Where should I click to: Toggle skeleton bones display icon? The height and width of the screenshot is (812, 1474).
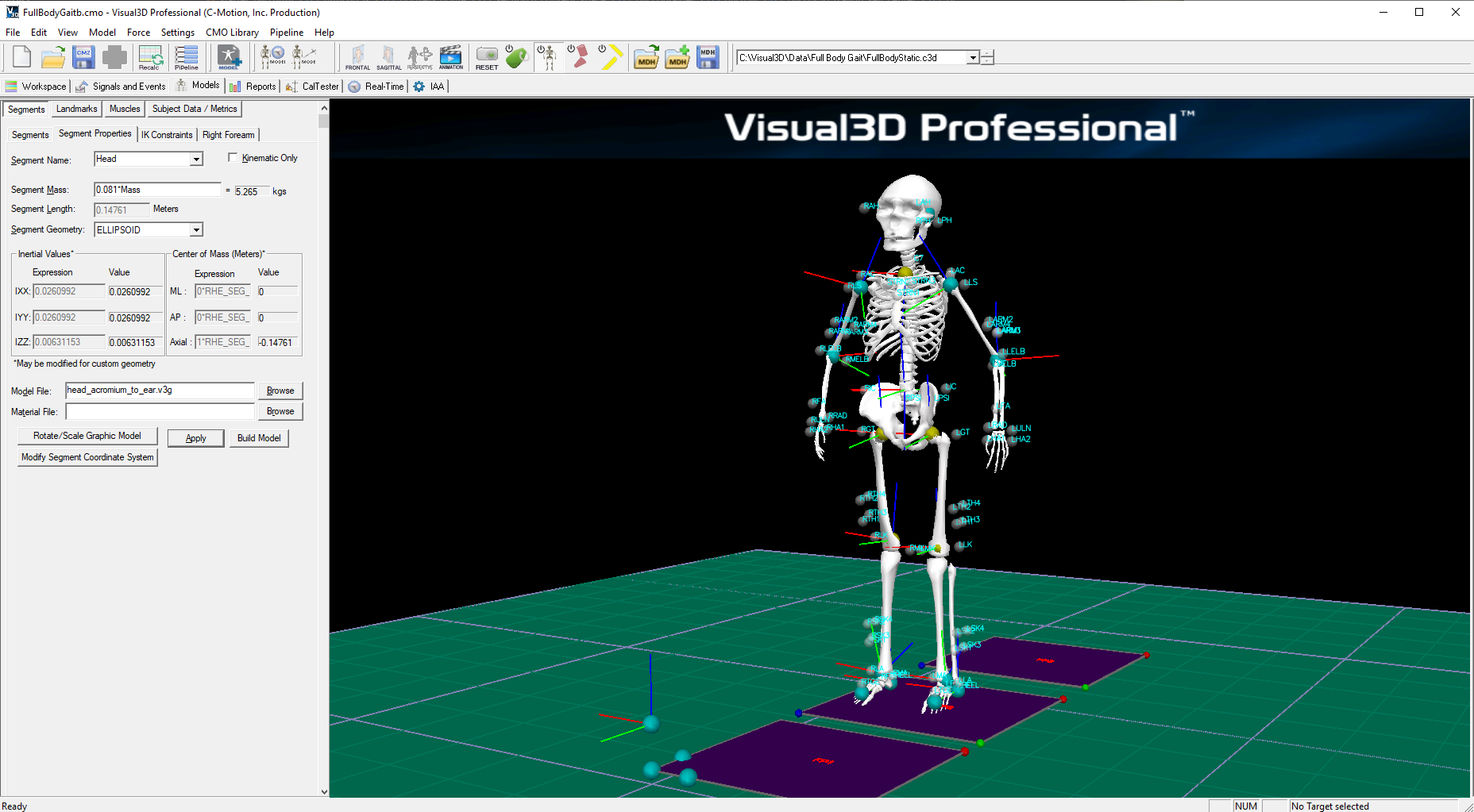point(547,57)
